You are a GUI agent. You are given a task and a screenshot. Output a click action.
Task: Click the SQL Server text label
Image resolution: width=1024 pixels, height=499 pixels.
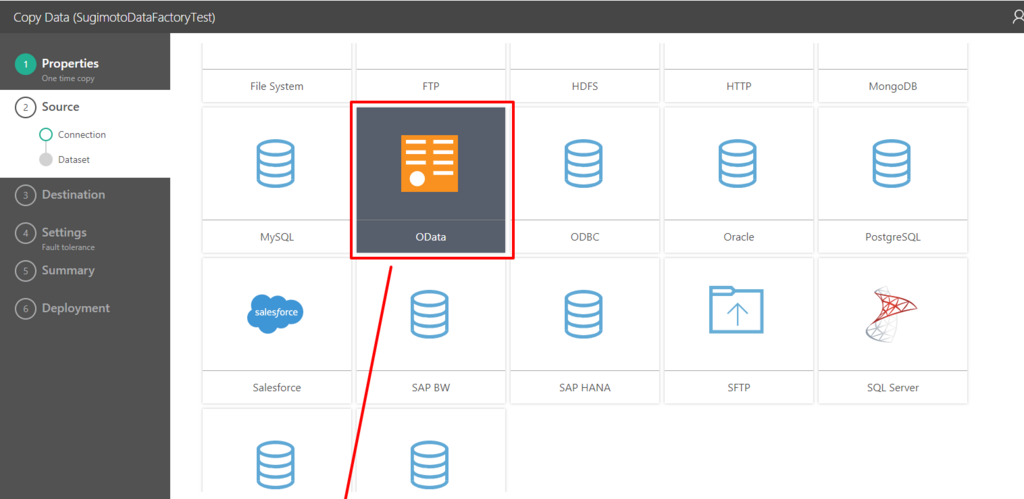893,387
